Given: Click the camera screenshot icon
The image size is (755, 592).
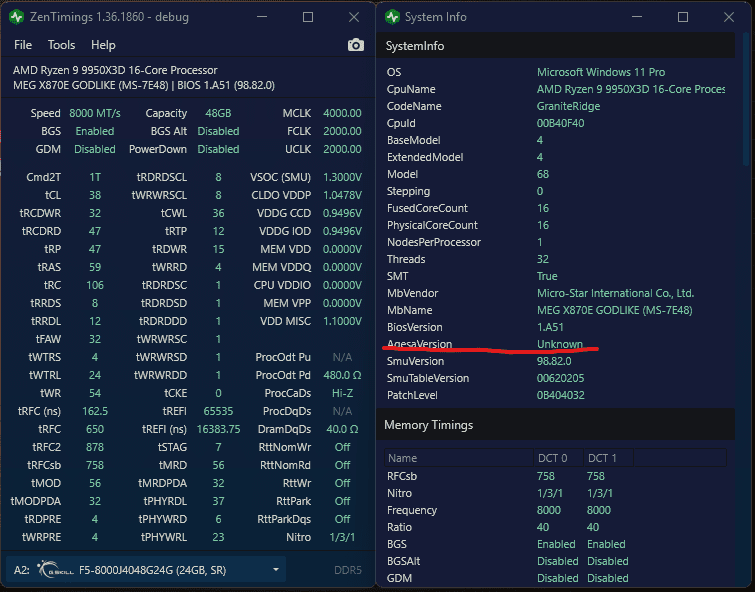Looking at the screenshot, I should (355, 45).
